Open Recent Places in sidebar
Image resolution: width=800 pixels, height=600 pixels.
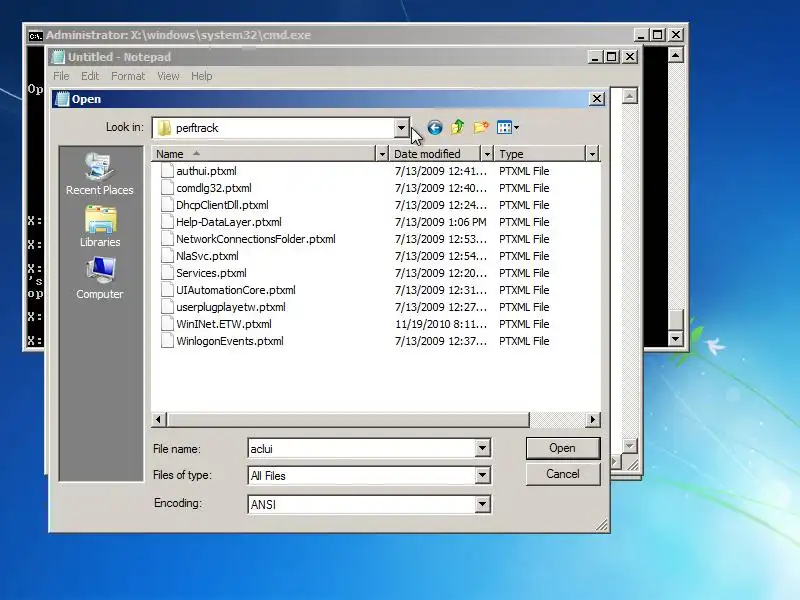coord(100,174)
